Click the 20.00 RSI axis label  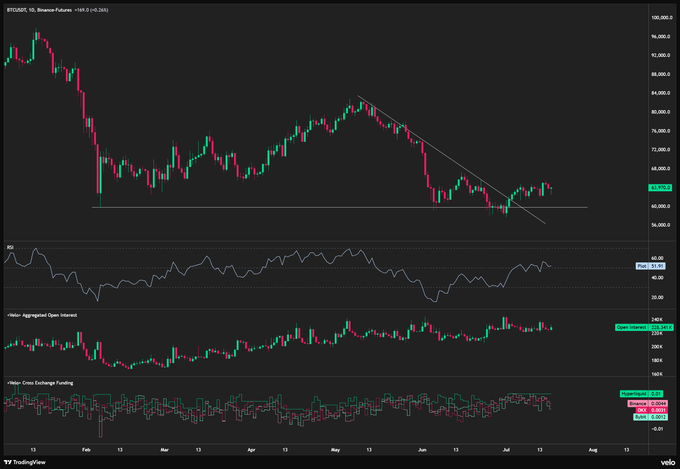(657, 297)
